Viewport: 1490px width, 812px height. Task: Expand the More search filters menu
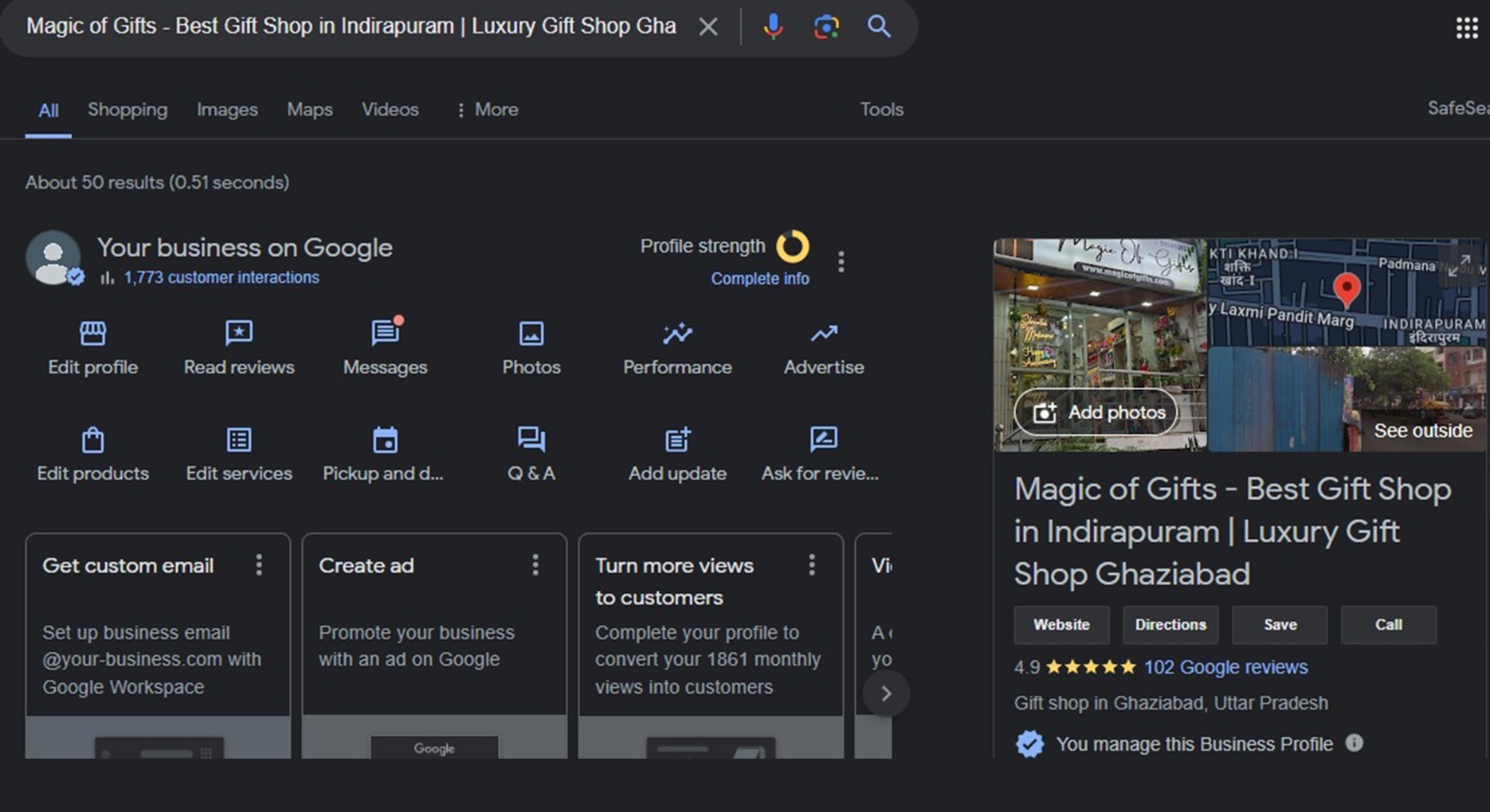click(x=487, y=110)
